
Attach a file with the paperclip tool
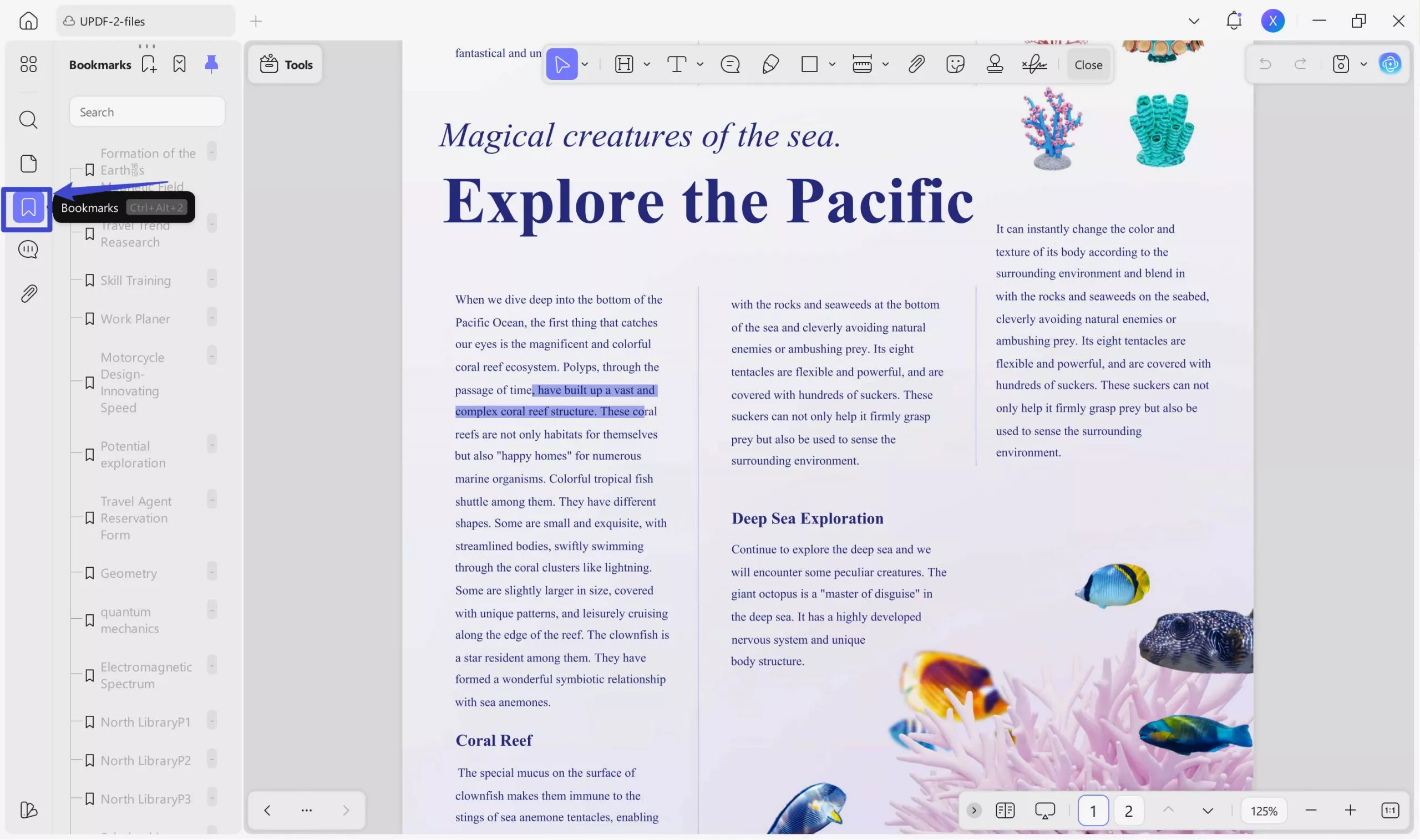(916, 64)
